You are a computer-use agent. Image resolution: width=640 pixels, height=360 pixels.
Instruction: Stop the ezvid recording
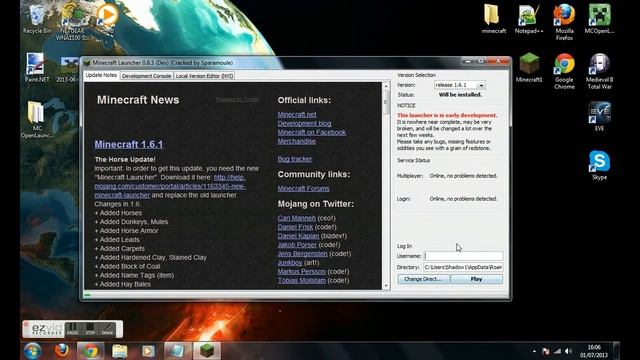coord(90,329)
